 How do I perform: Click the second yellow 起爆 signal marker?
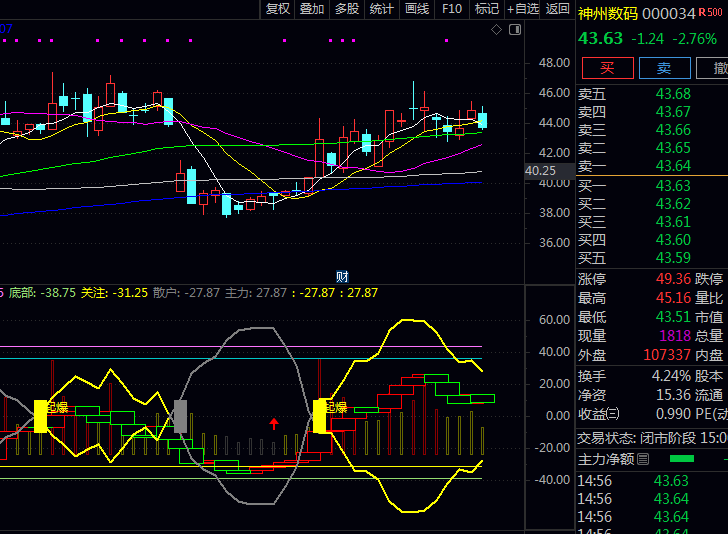tap(320, 415)
